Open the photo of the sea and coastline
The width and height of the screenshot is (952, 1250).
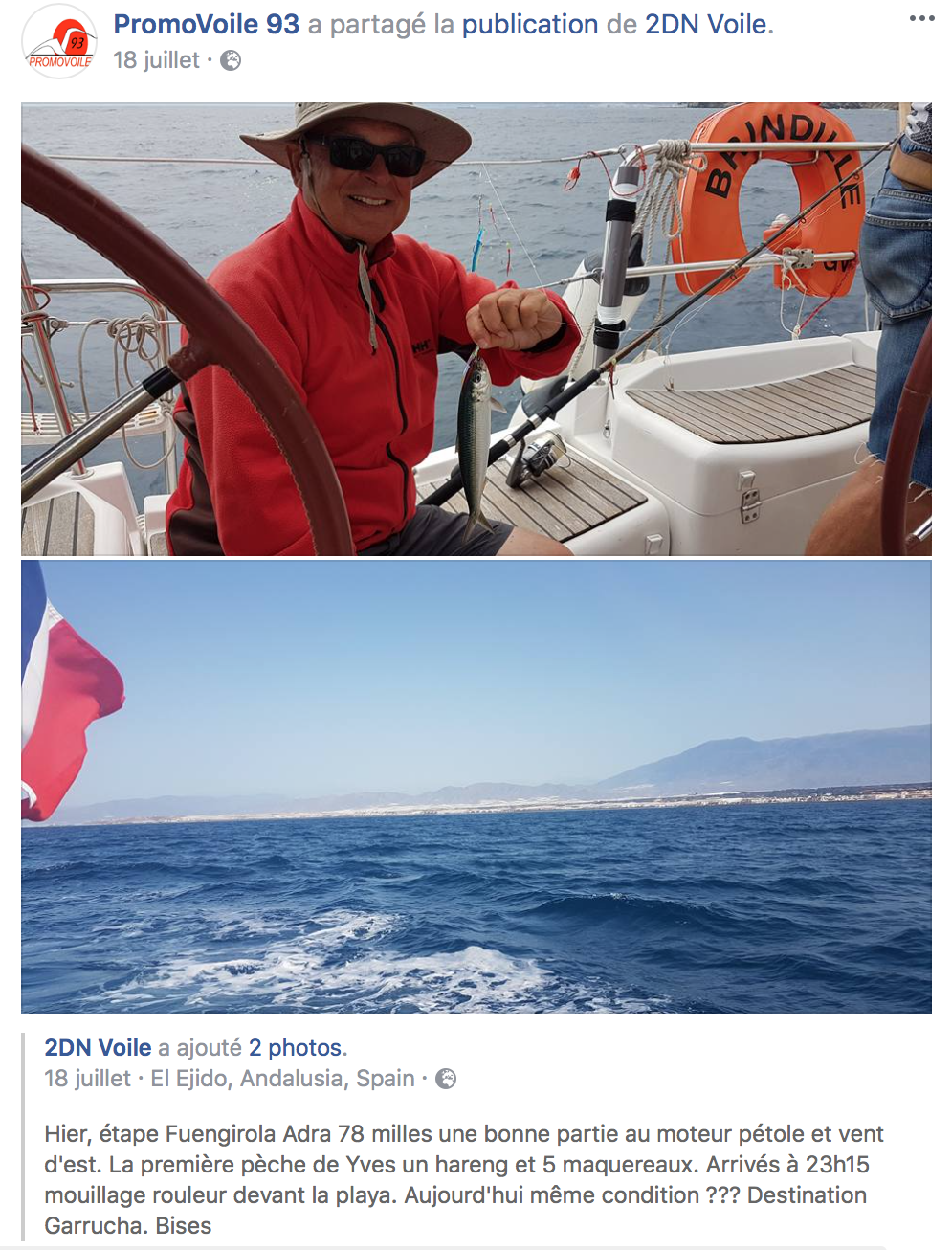[476, 787]
